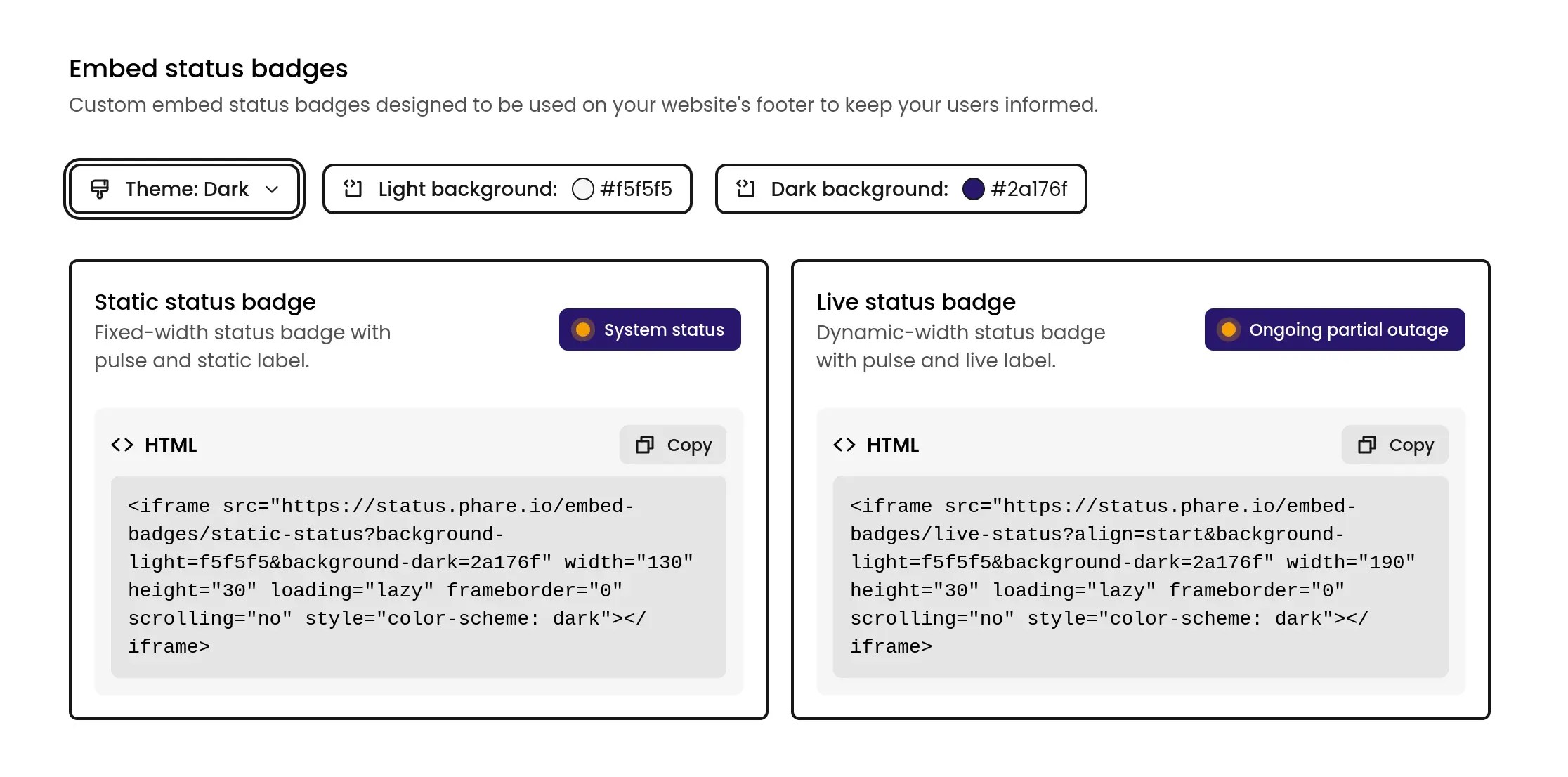The height and width of the screenshot is (777, 1568).
Task: Copy the live status badge HTML
Action: point(1395,445)
